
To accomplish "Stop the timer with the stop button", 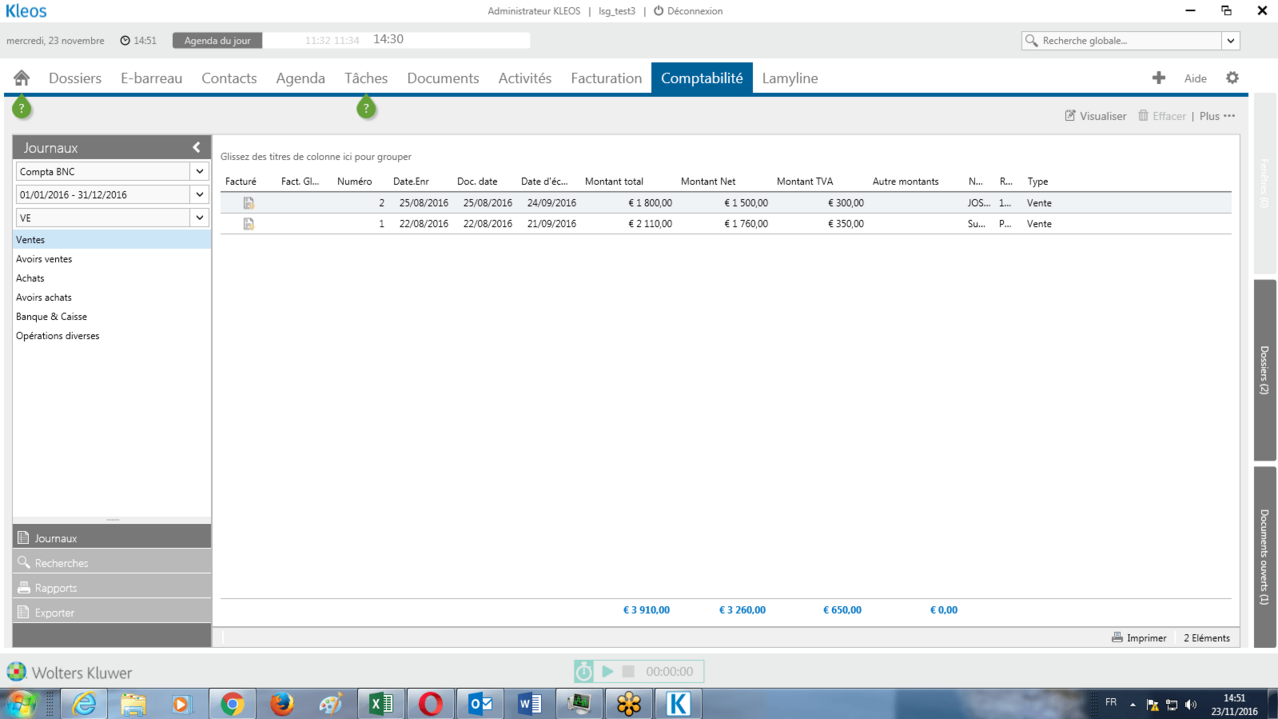I will pos(628,672).
